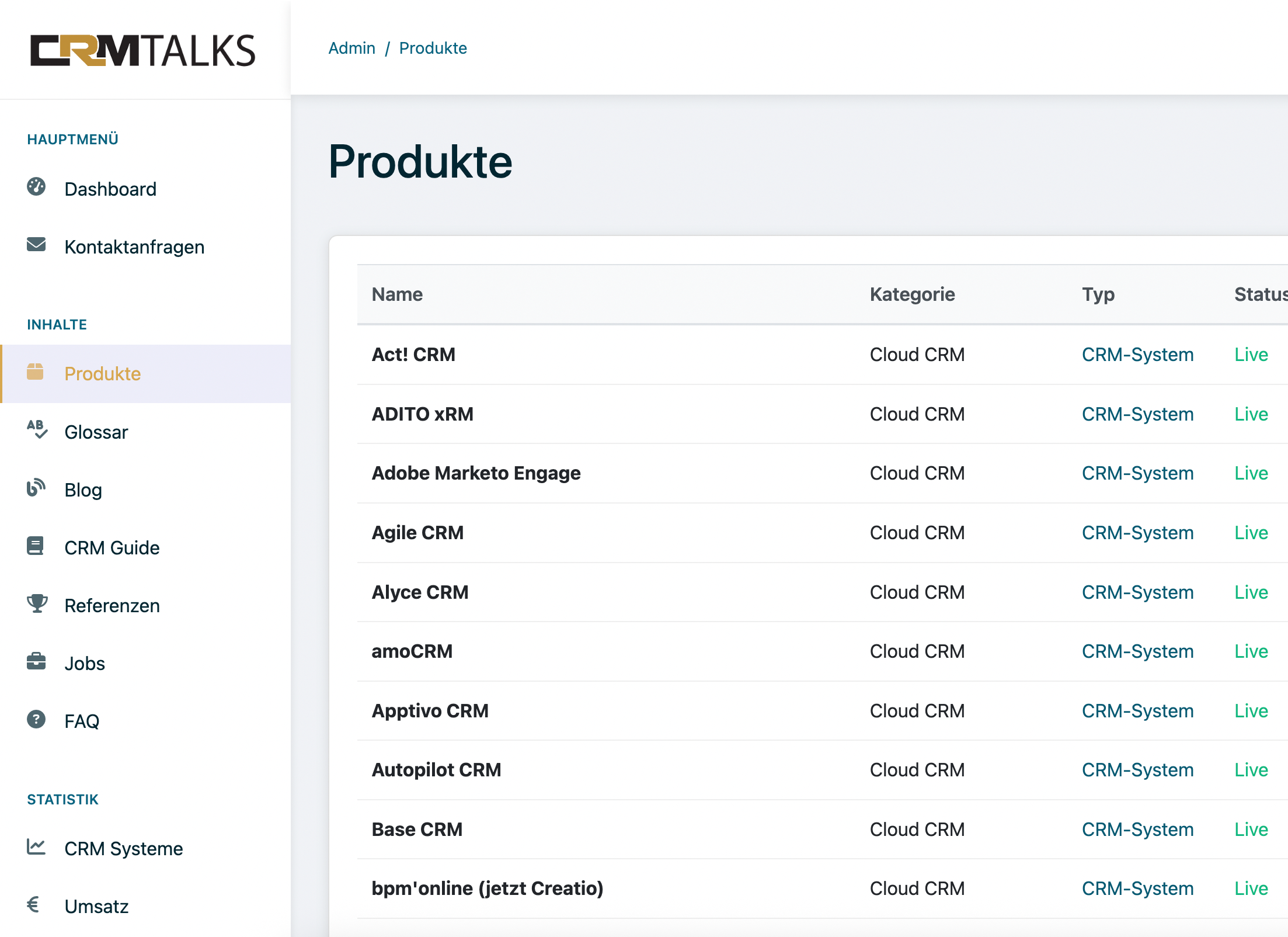
Task: Click the CRMTALKS logo
Action: click(x=143, y=50)
